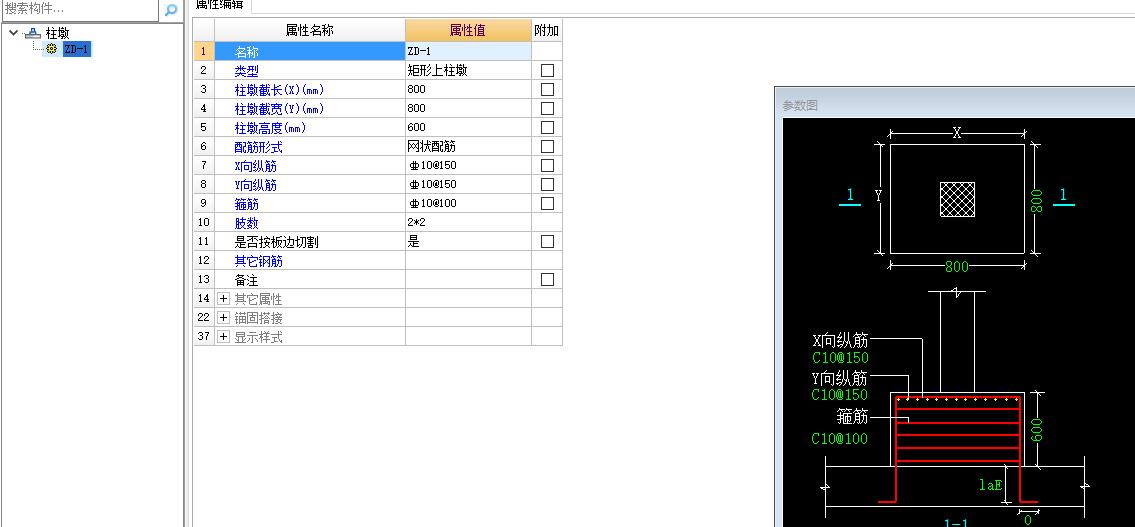Click the X向纵筋 value cell

pos(468,166)
